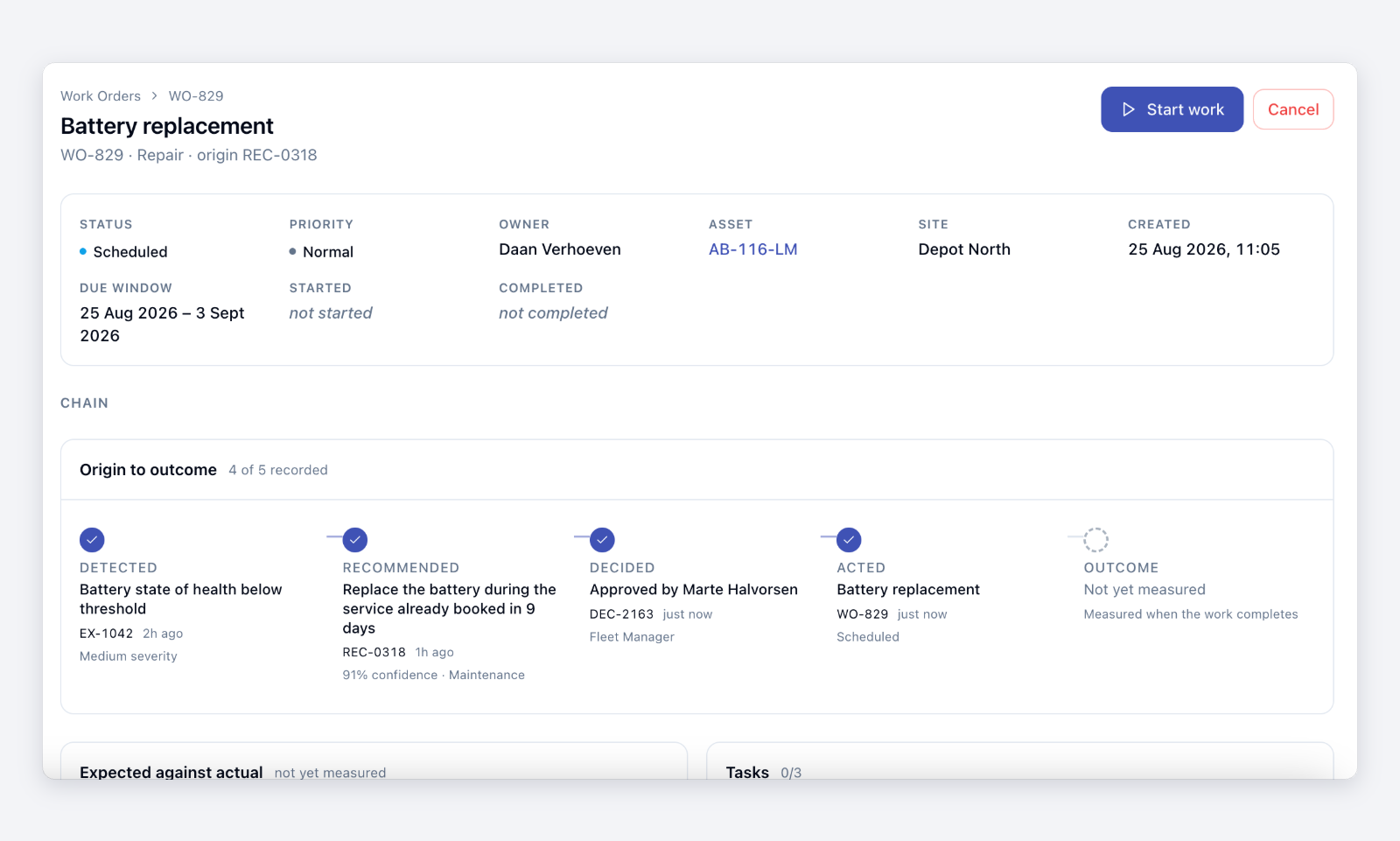The width and height of the screenshot is (1400, 841).
Task: Select WO-829 in the breadcrumb
Action: [196, 96]
